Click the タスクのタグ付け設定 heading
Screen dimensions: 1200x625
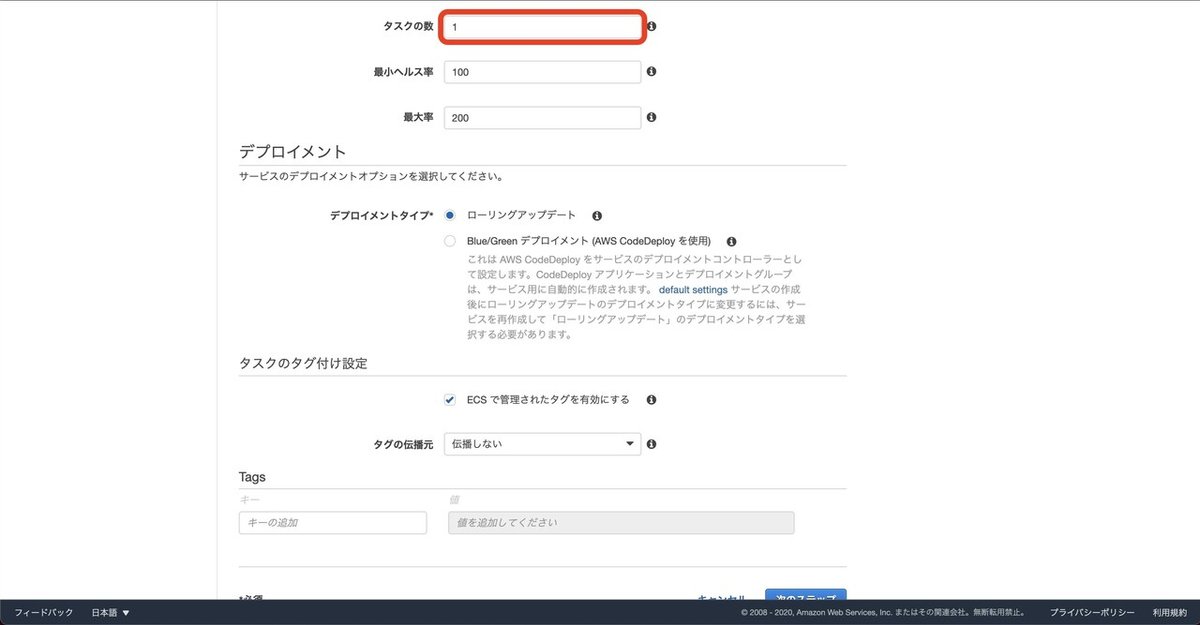click(x=303, y=363)
